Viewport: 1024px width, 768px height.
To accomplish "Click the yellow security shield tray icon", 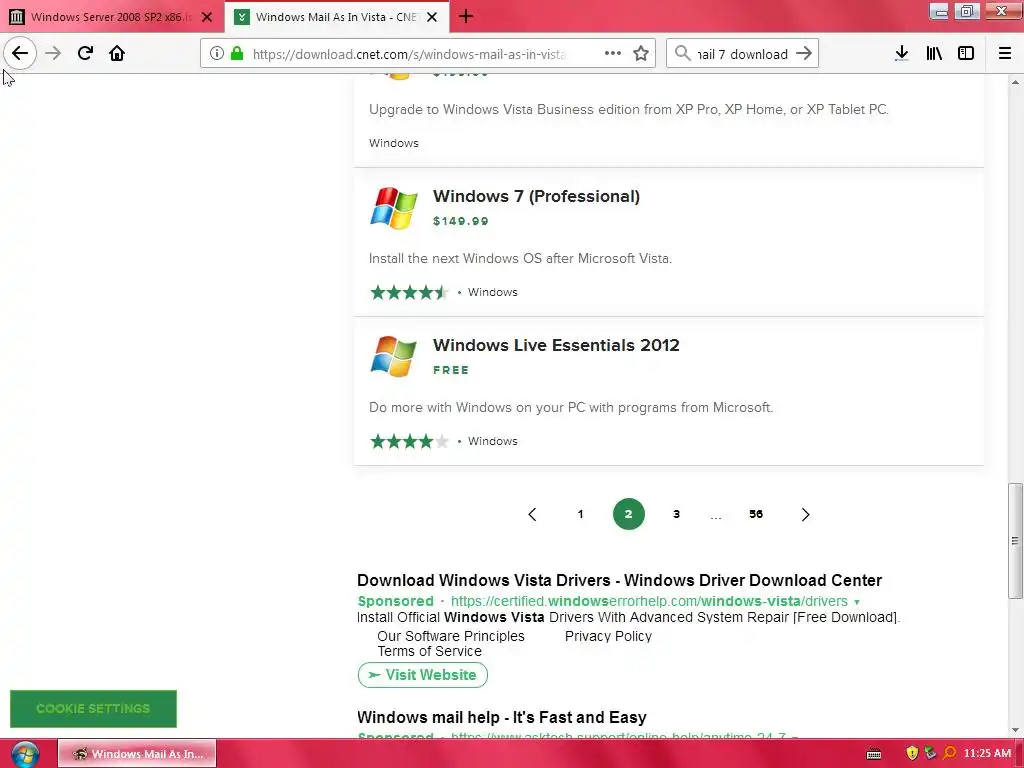I will [912, 754].
